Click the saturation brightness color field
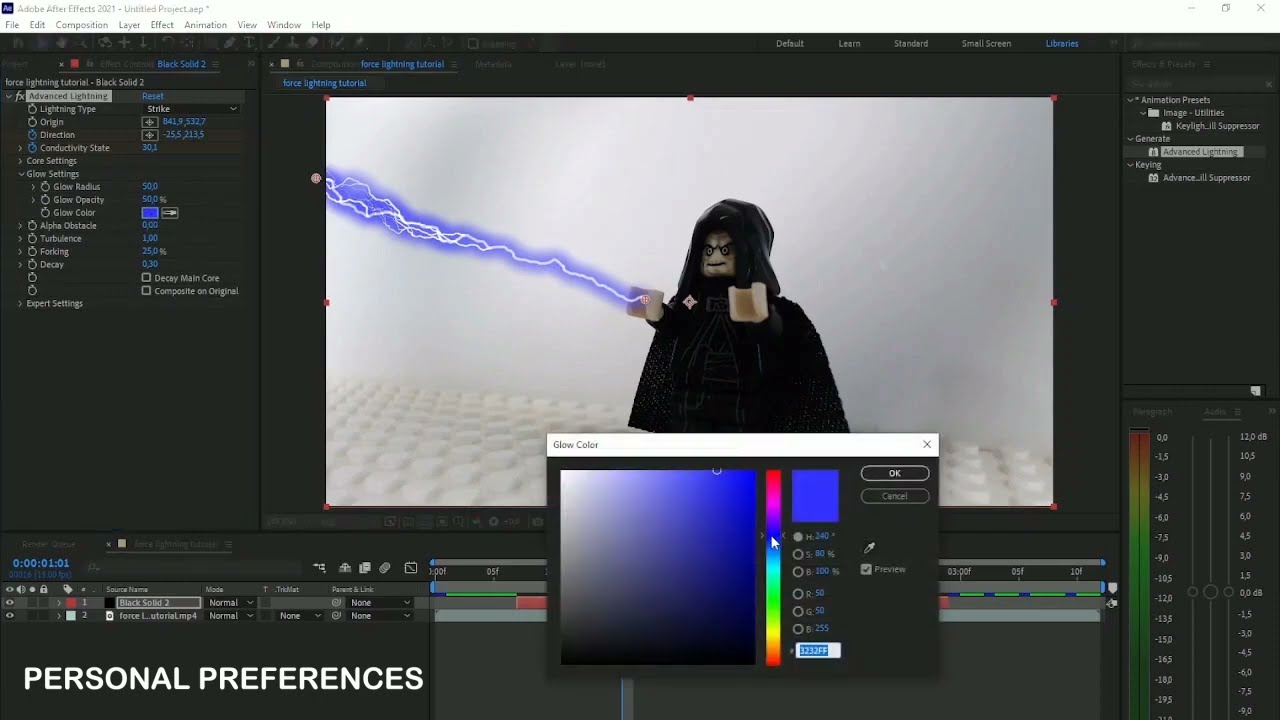Viewport: 1280px width, 720px height. [658, 567]
